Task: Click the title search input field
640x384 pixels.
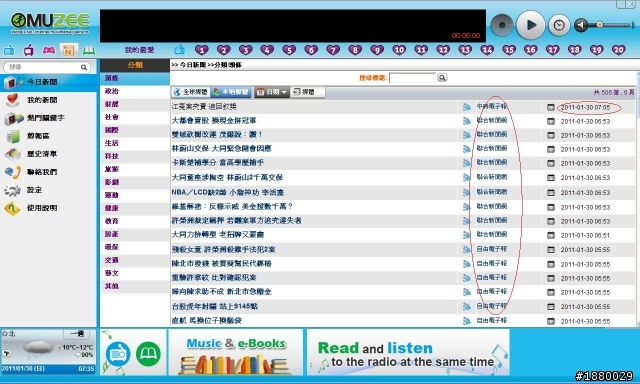Action: click(413, 78)
